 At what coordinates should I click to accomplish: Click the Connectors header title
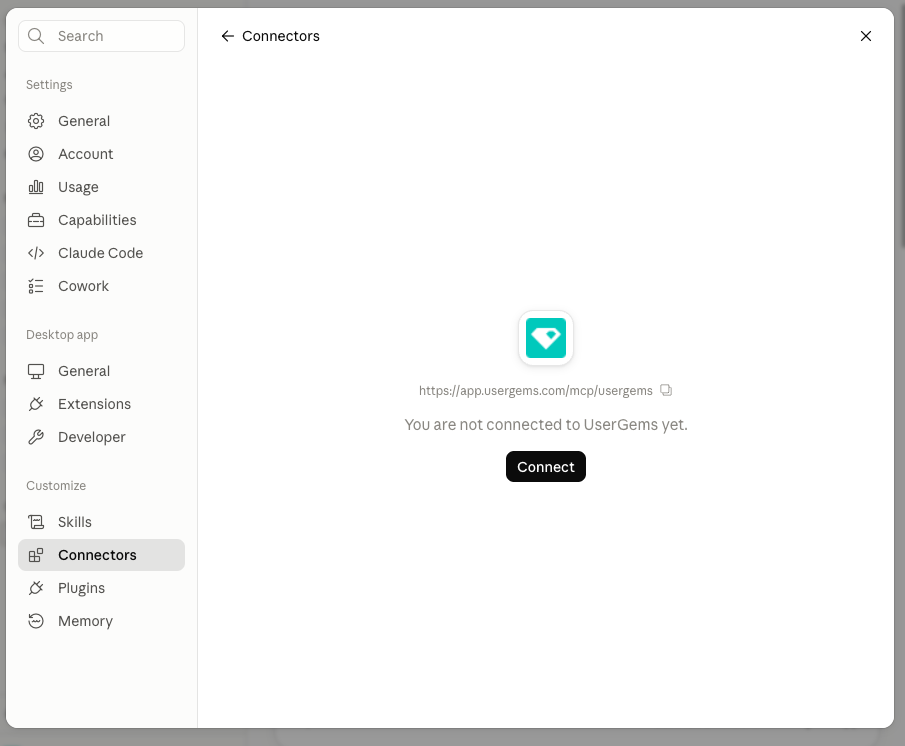(281, 36)
